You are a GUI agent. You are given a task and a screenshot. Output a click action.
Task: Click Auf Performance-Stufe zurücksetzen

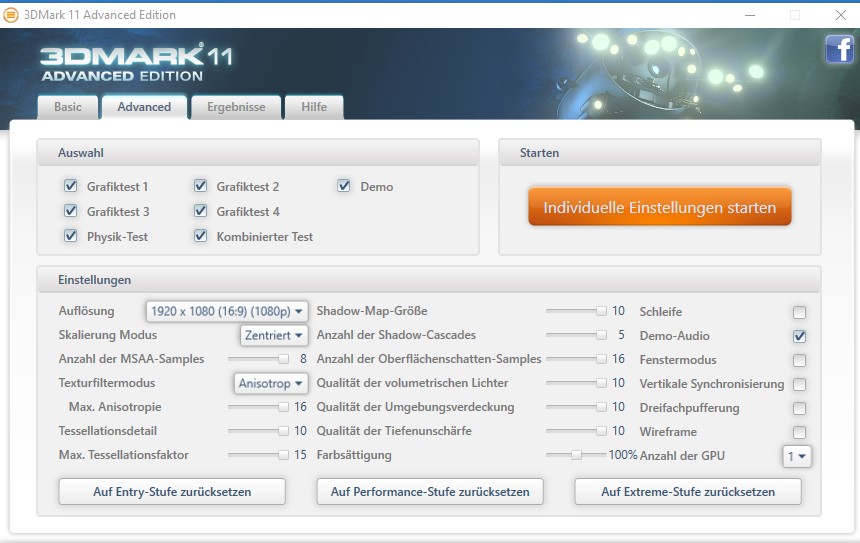click(430, 491)
